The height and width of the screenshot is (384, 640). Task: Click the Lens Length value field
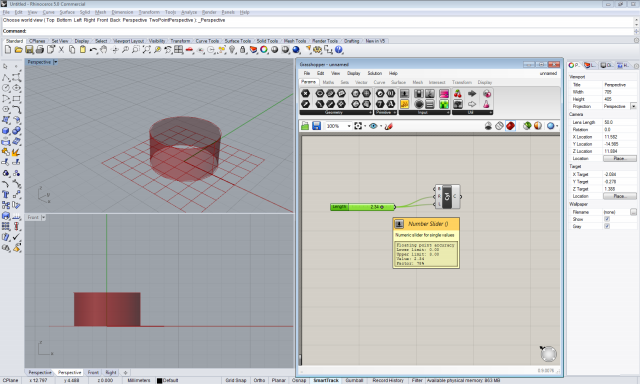point(619,122)
